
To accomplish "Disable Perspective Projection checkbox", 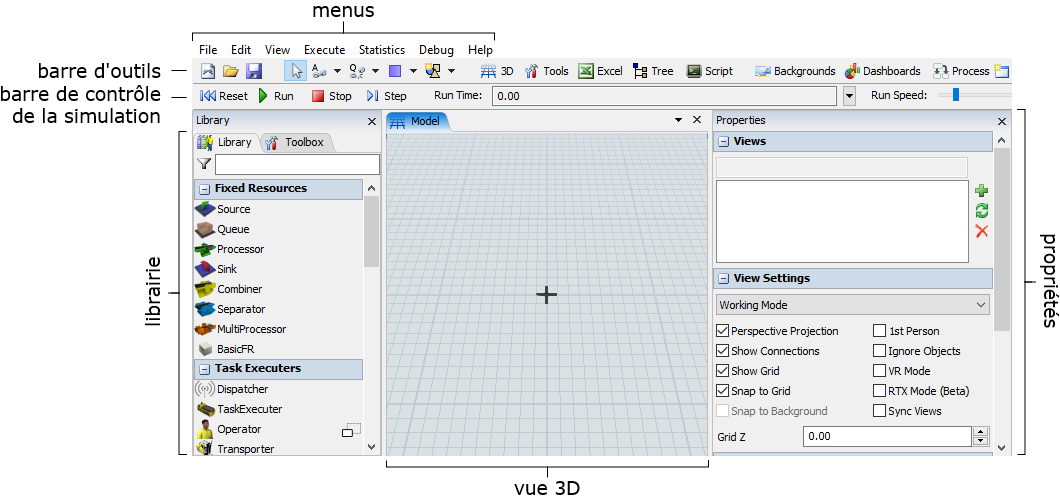I will tap(723, 331).
